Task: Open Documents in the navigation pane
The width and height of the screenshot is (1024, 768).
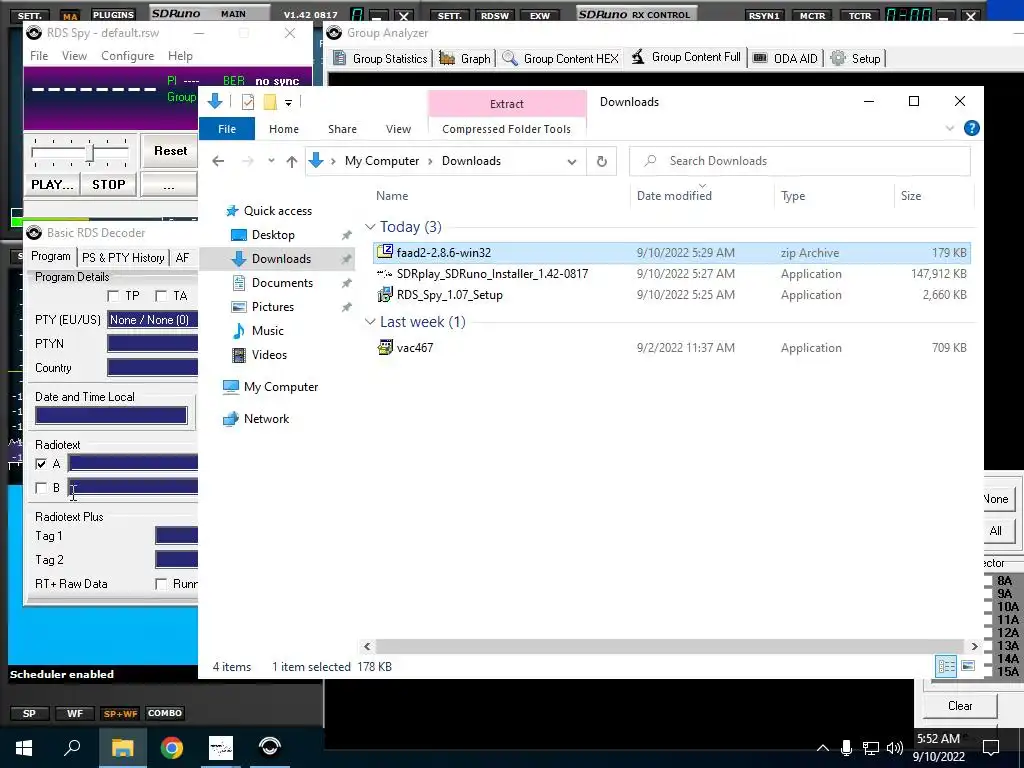Action: [x=282, y=283]
